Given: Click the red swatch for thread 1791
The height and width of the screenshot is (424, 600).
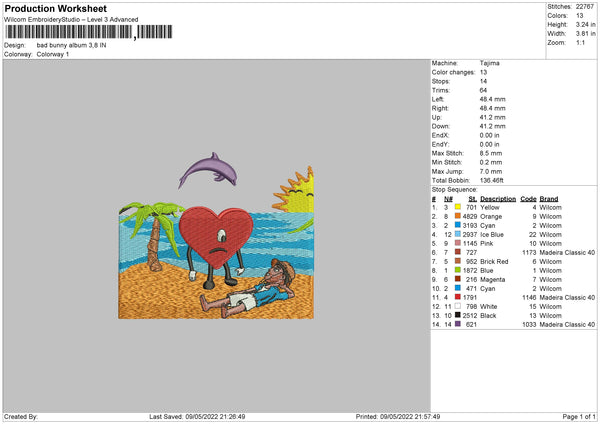Looking at the screenshot, I should pyautogui.click(x=458, y=297).
